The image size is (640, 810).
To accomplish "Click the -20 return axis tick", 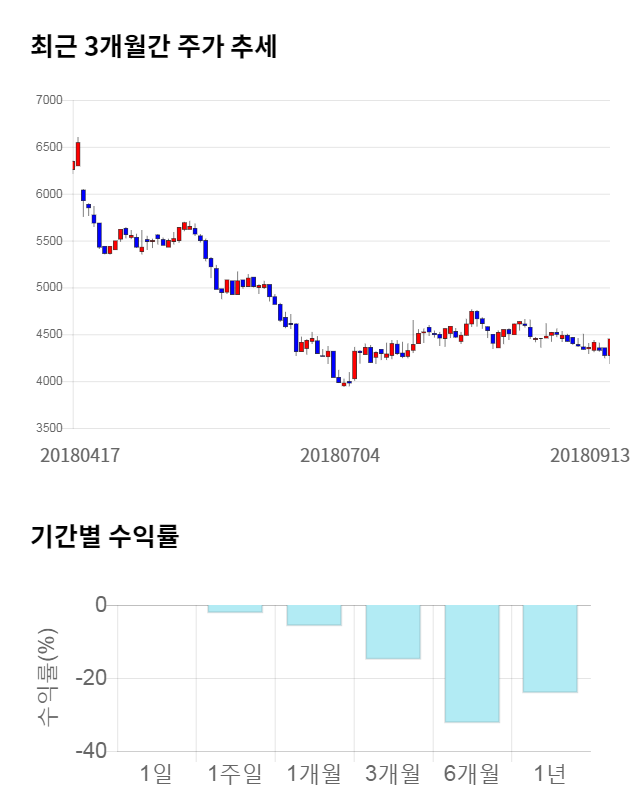I will 92,678.
